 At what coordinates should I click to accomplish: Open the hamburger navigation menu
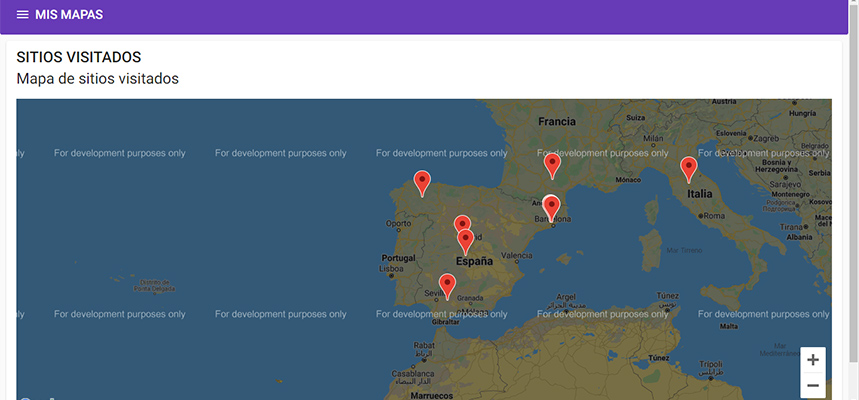point(23,15)
